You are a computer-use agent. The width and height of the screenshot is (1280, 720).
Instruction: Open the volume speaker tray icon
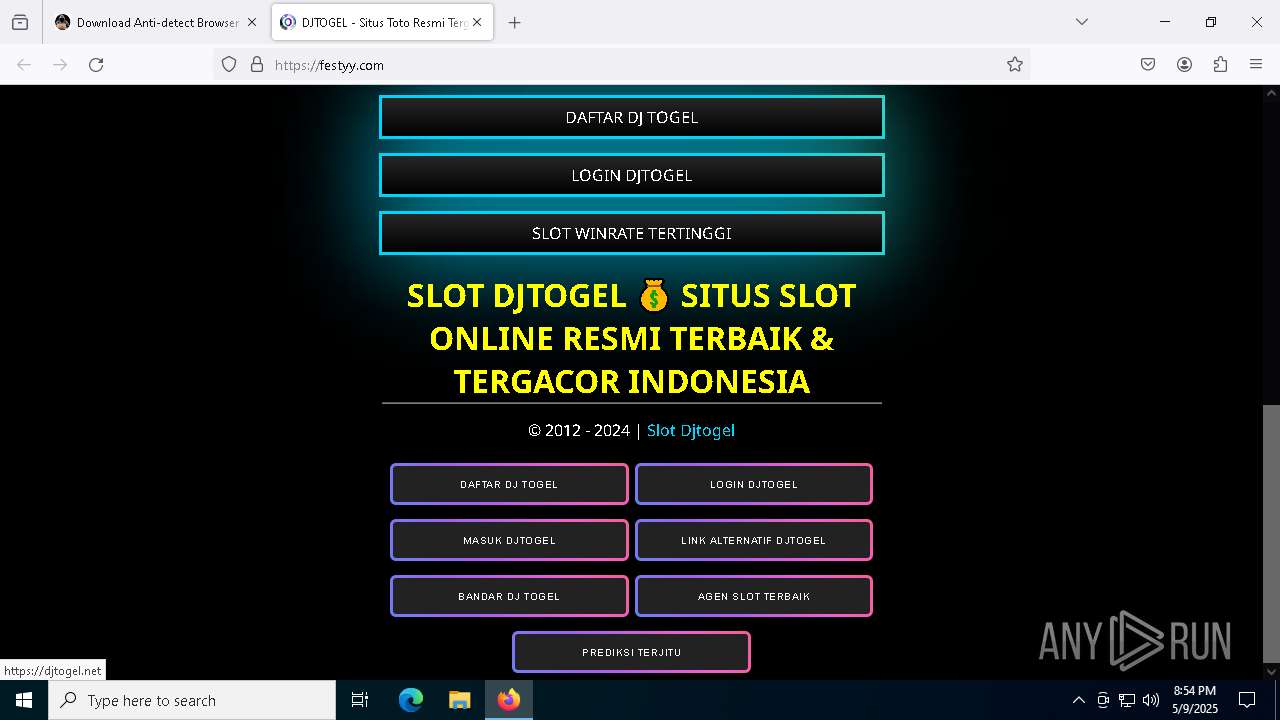pos(1151,700)
